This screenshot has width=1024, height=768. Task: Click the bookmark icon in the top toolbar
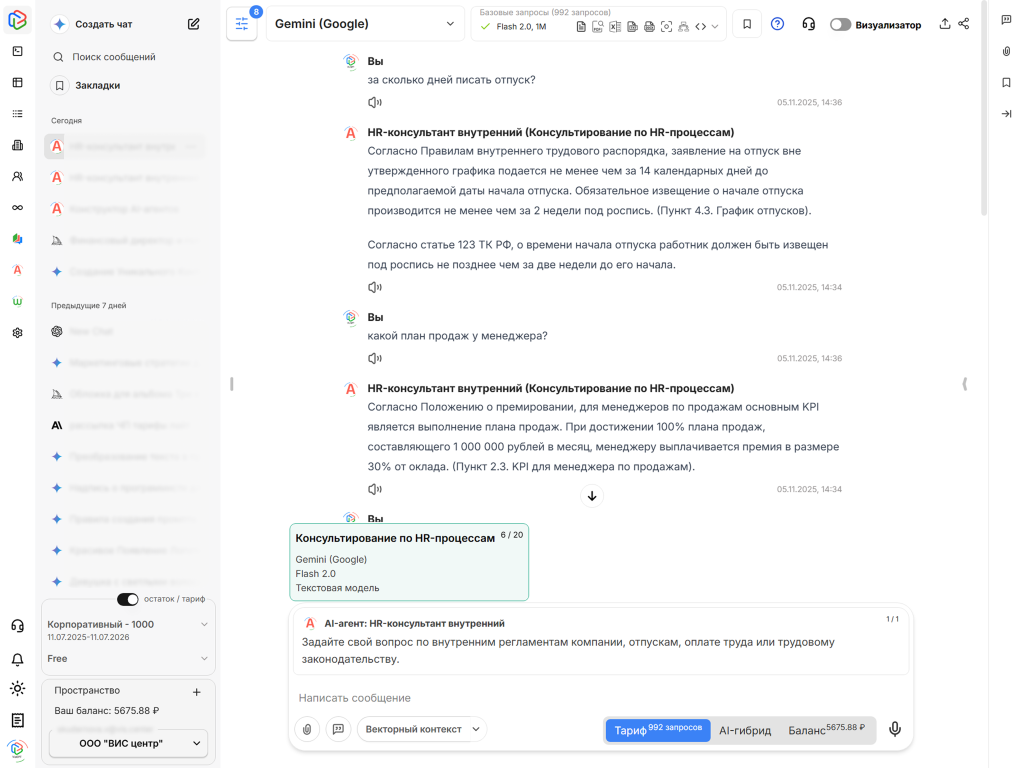point(746,24)
